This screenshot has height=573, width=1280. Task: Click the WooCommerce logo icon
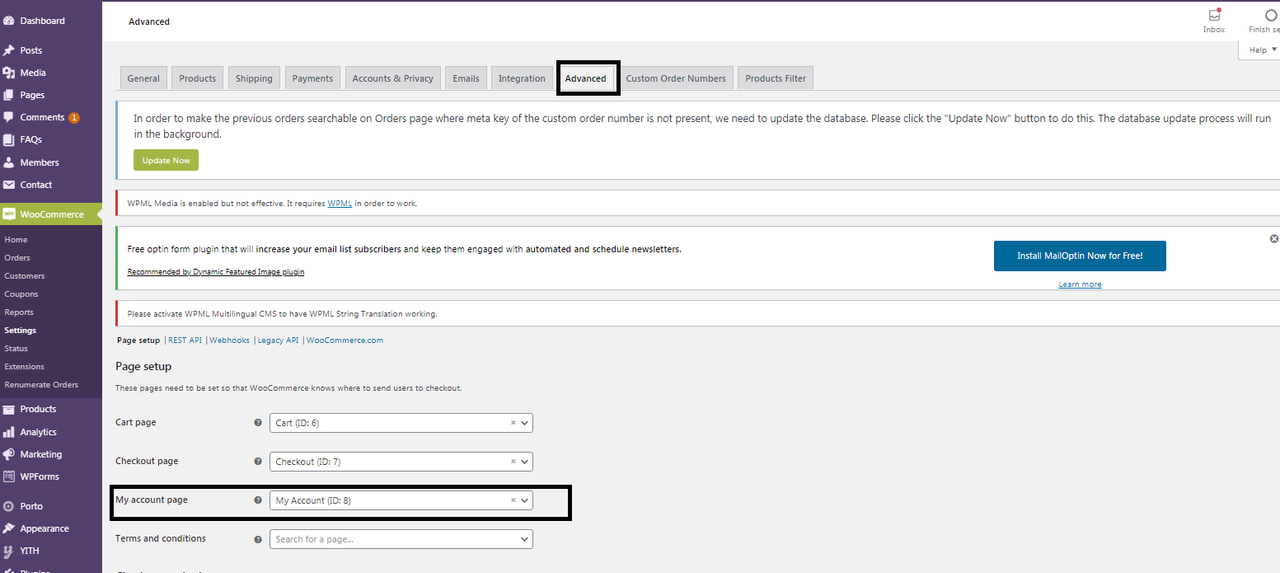click(9, 214)
